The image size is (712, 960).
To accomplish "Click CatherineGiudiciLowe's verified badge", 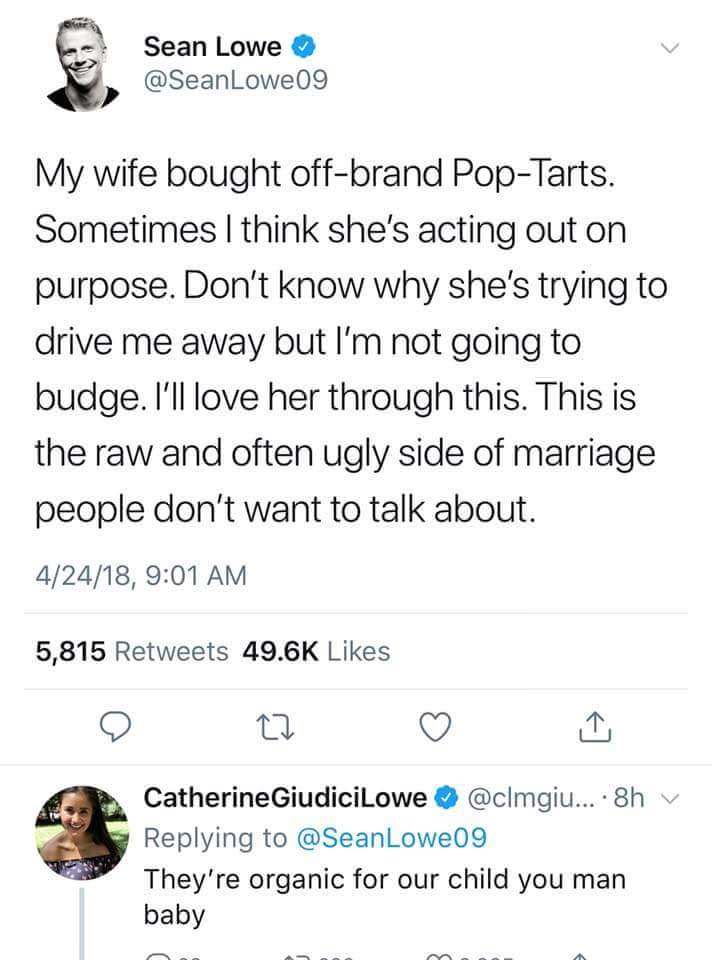I will click(445, 798).
